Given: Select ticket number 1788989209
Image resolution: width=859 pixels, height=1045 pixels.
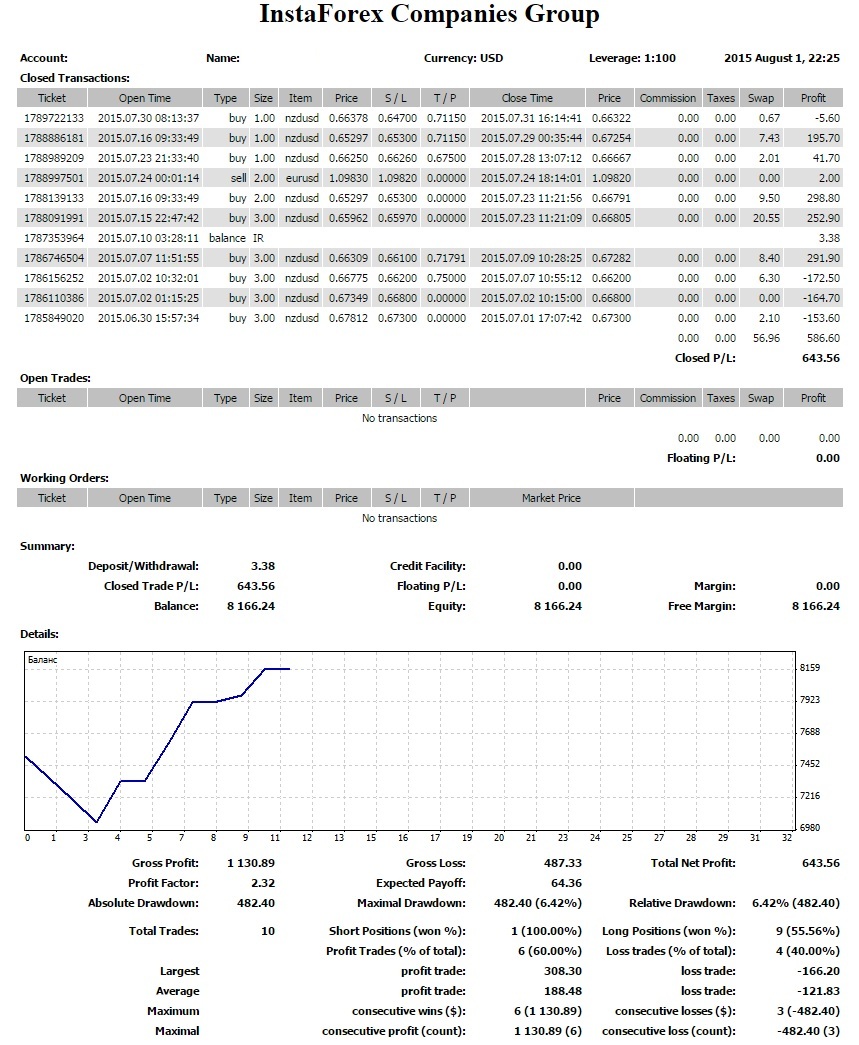Looking at the screenshot, I should 54,158.
